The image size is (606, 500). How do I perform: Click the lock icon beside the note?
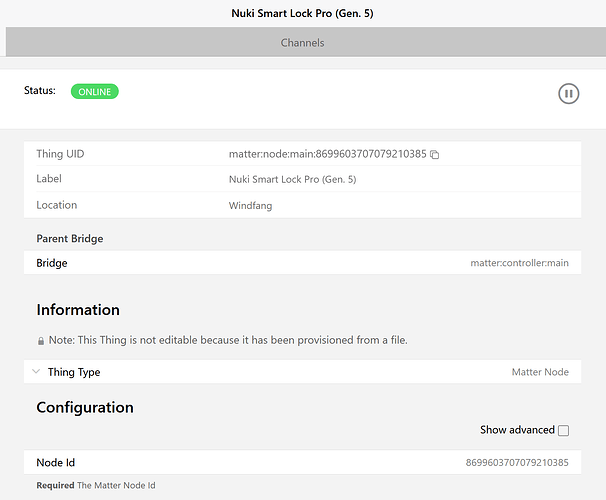coord(41,341)
